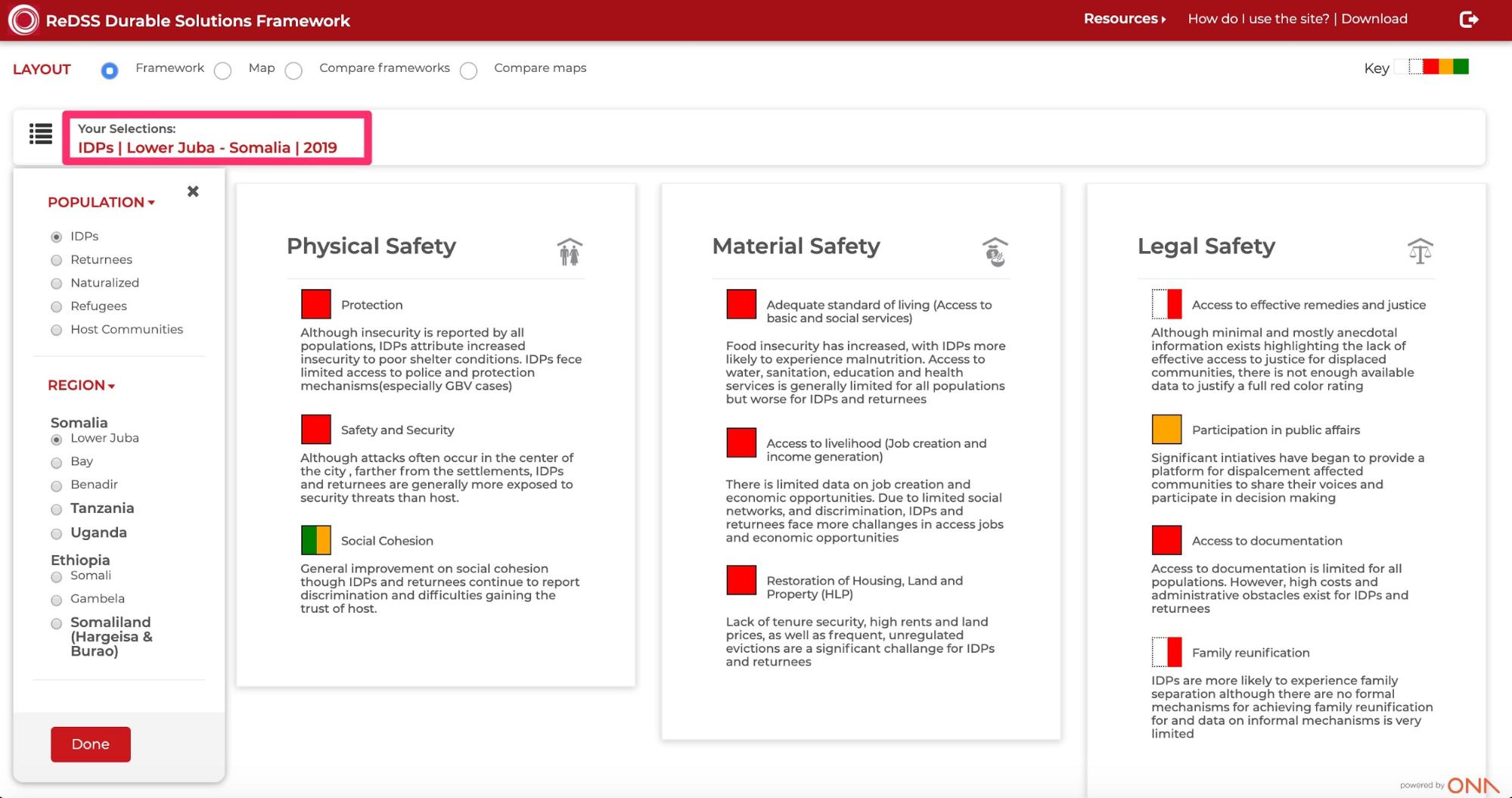Viewport: 1512px width, 798px height.
Task: Choose Tanzania region radio
Action: point(56,509)
